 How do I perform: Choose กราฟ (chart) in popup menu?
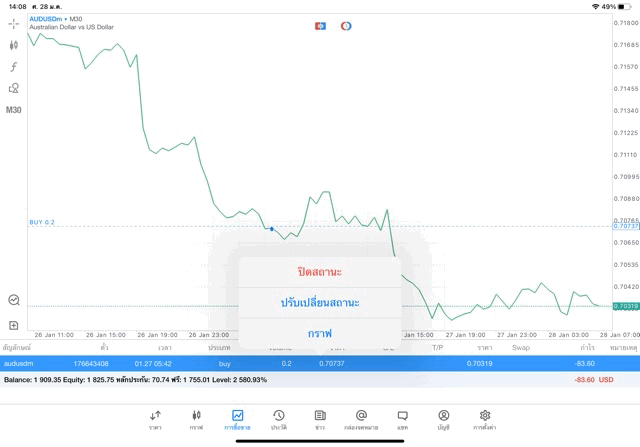click(x=320, y=333)
